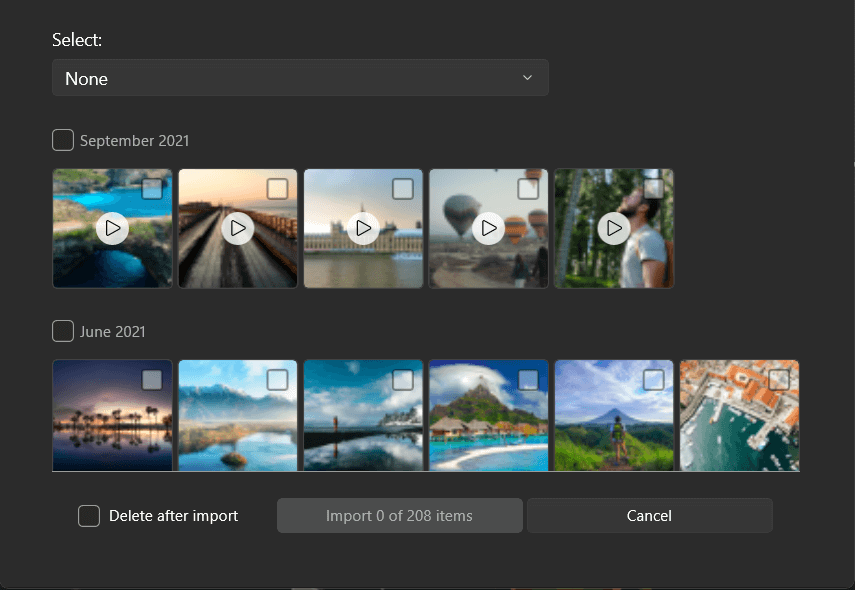Click the Cancel button
Viewport: 855px width, 590px height.
[x=649, y=515]
